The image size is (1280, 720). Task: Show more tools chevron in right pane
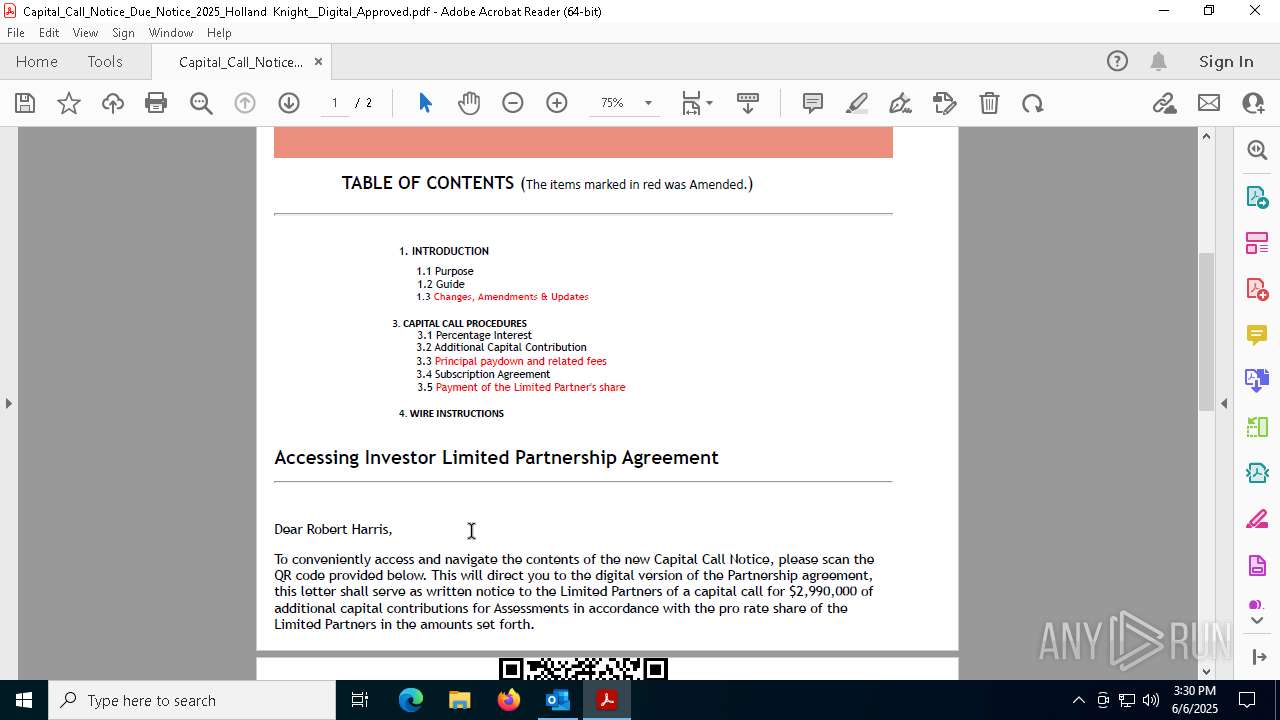(x=1257, y=621)
